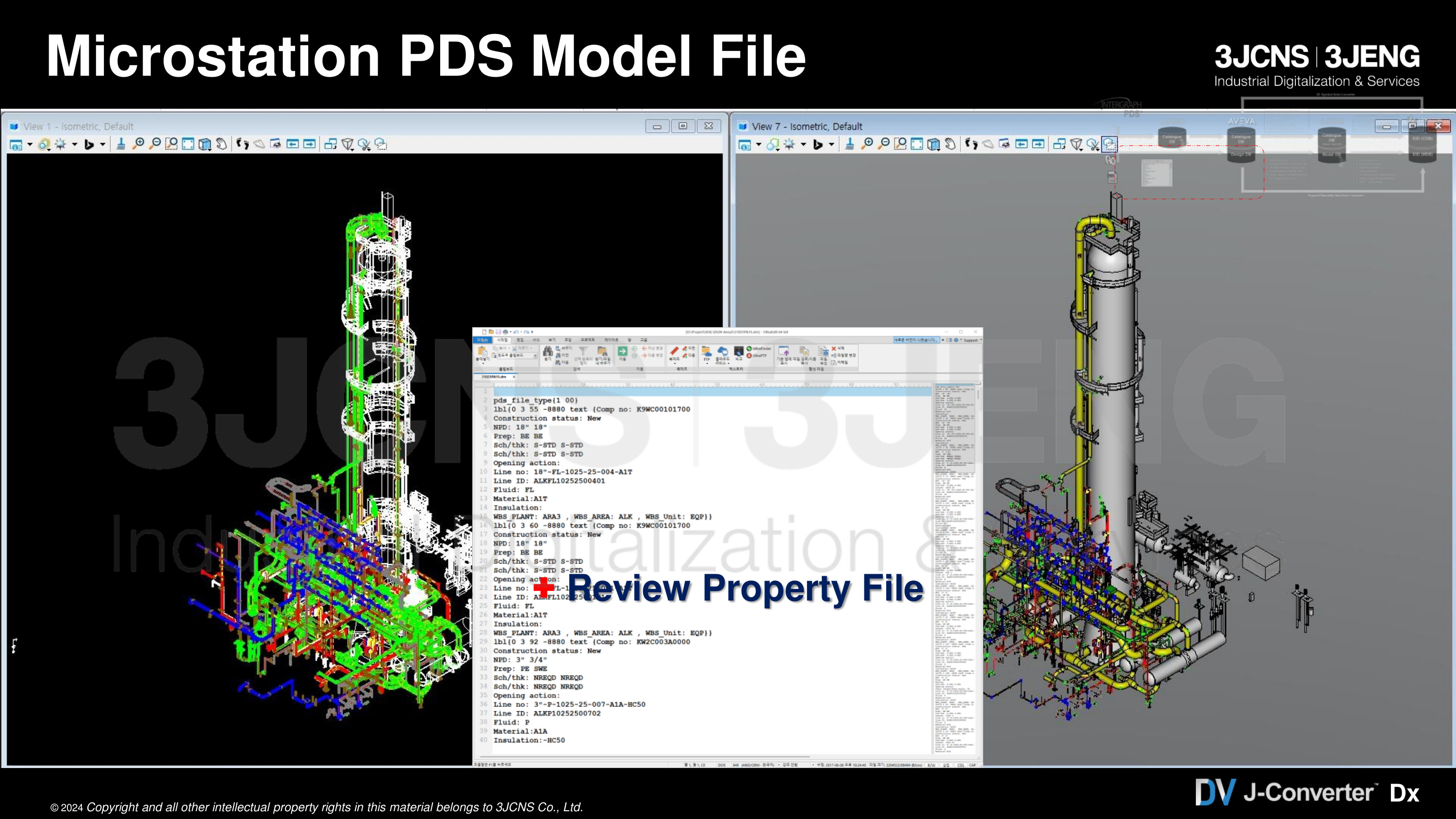The image size is (1456, 819).
Task: Click line 'pds_file_type{1 00}' in editor
Action: click(535, 400)
